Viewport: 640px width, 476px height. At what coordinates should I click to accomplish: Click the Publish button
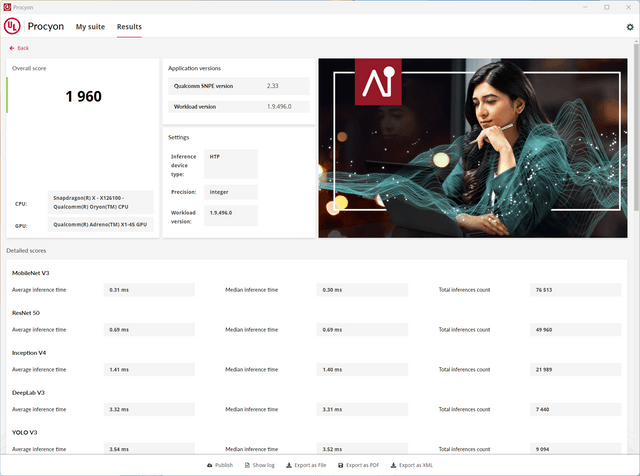click(220, 465)
